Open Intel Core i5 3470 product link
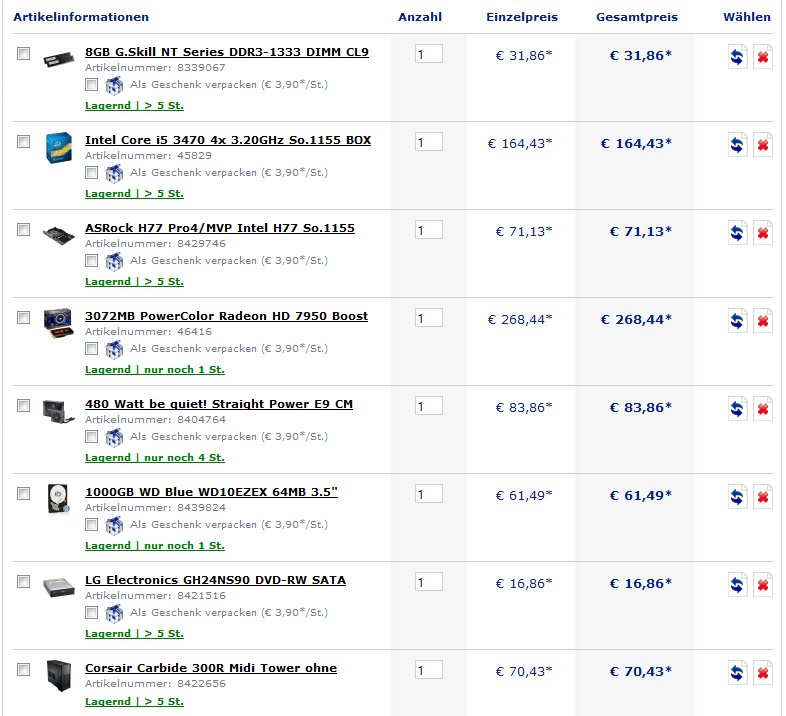The image size is (786, 716). (228, 140)
